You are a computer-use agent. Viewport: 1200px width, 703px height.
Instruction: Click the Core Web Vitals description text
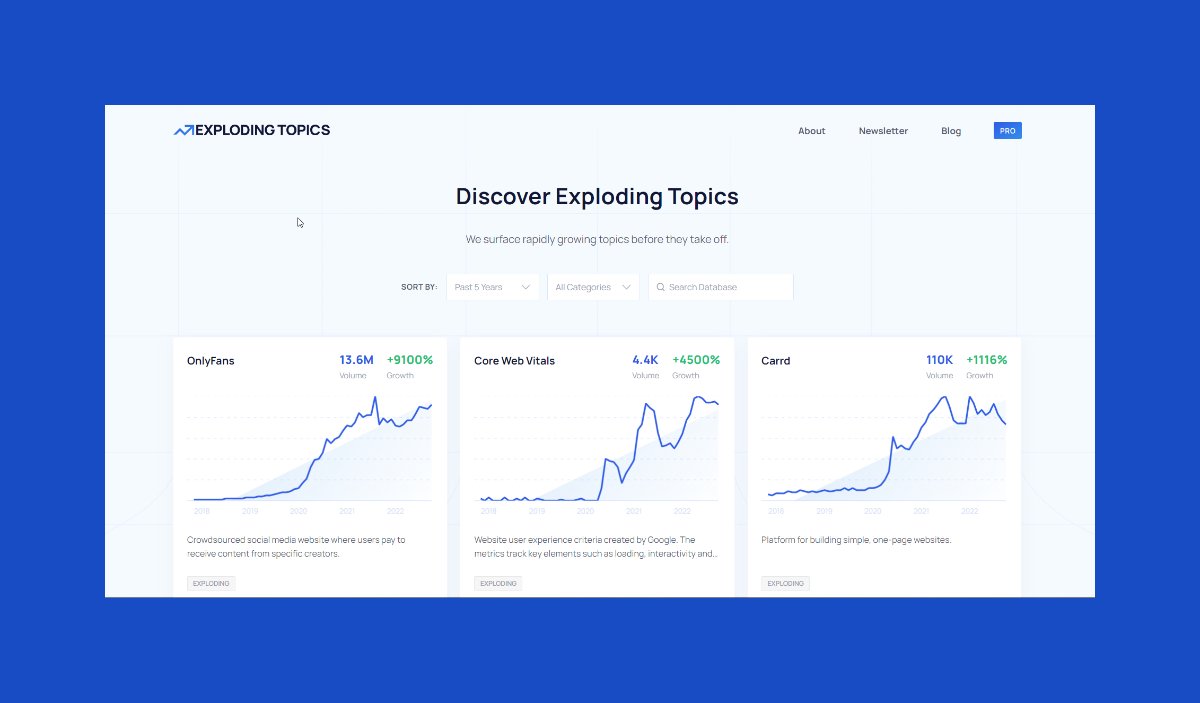[597, 546]
